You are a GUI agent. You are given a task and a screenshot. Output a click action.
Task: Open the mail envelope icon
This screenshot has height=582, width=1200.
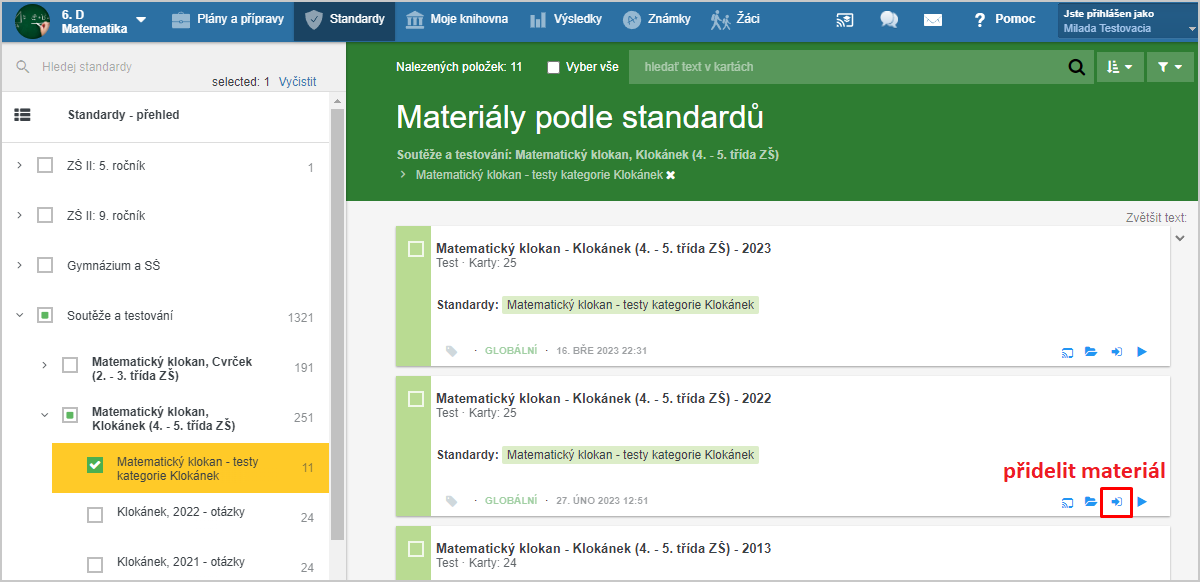tap(932, 20)
